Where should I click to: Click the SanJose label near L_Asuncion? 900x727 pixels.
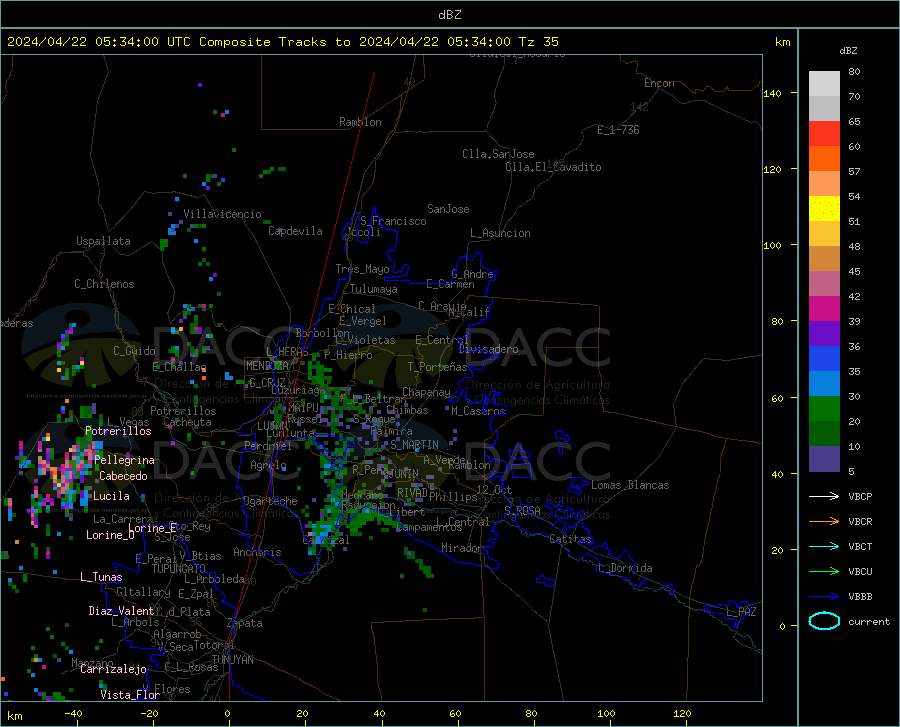(x=448, y=209)
